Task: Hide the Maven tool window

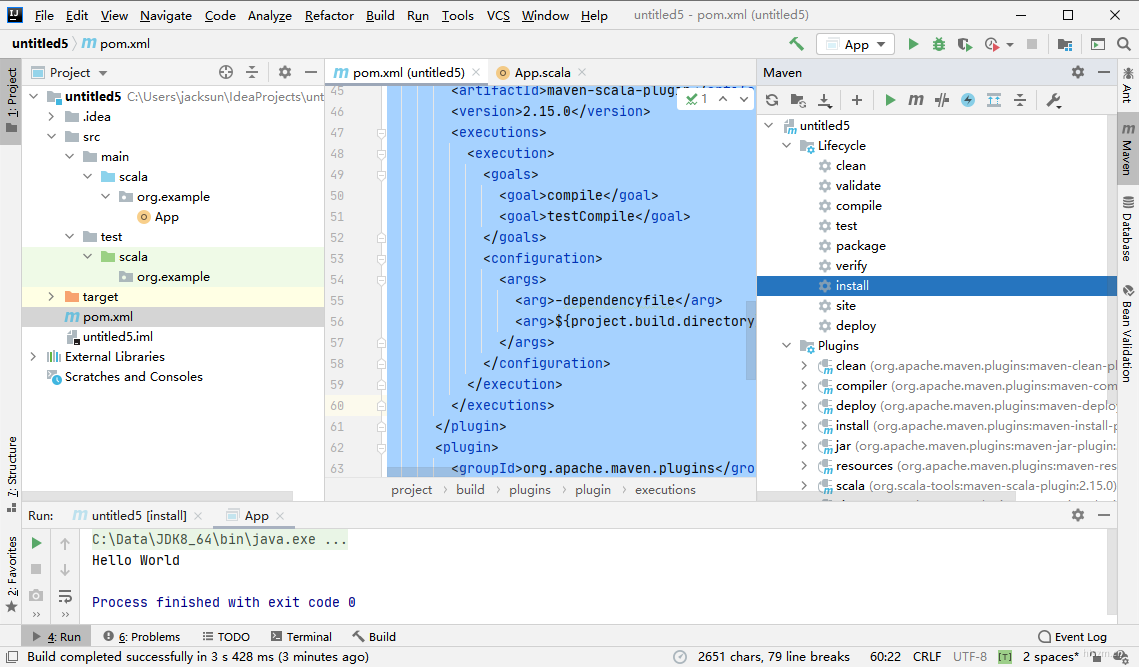Action: [x=1104, y=72]
